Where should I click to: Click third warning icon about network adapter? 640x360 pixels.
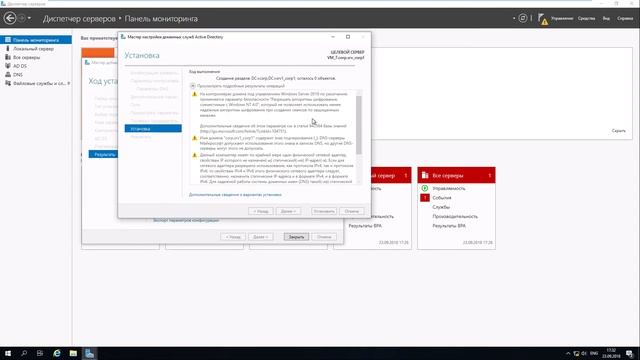tap(195, 156)
